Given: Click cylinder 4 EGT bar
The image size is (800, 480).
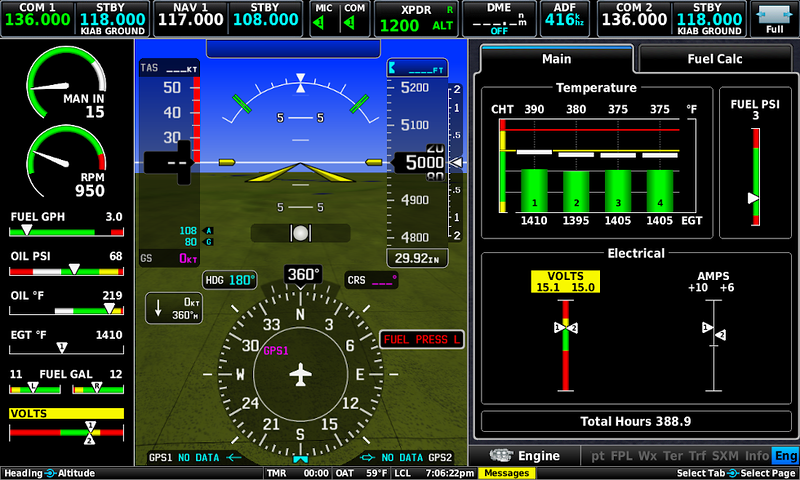Looking at the screenshot, I should click(660, 191).
